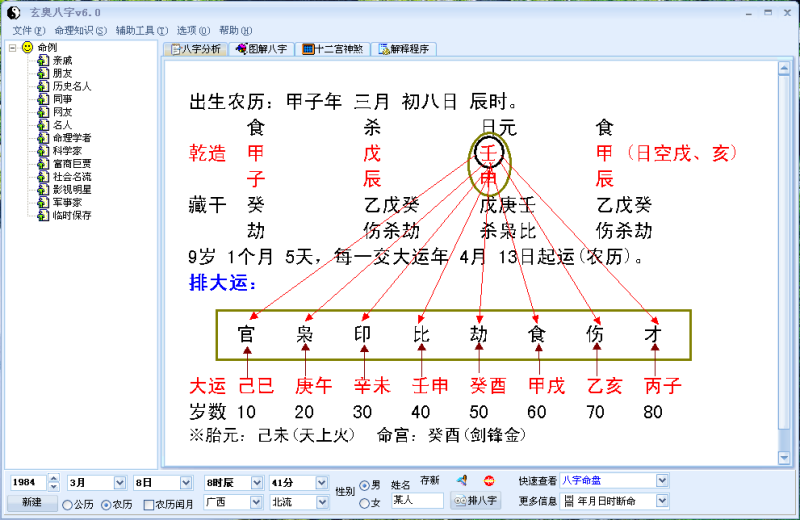
Task: Click the year input field showing 1984
Action: [x=29, y=482]
